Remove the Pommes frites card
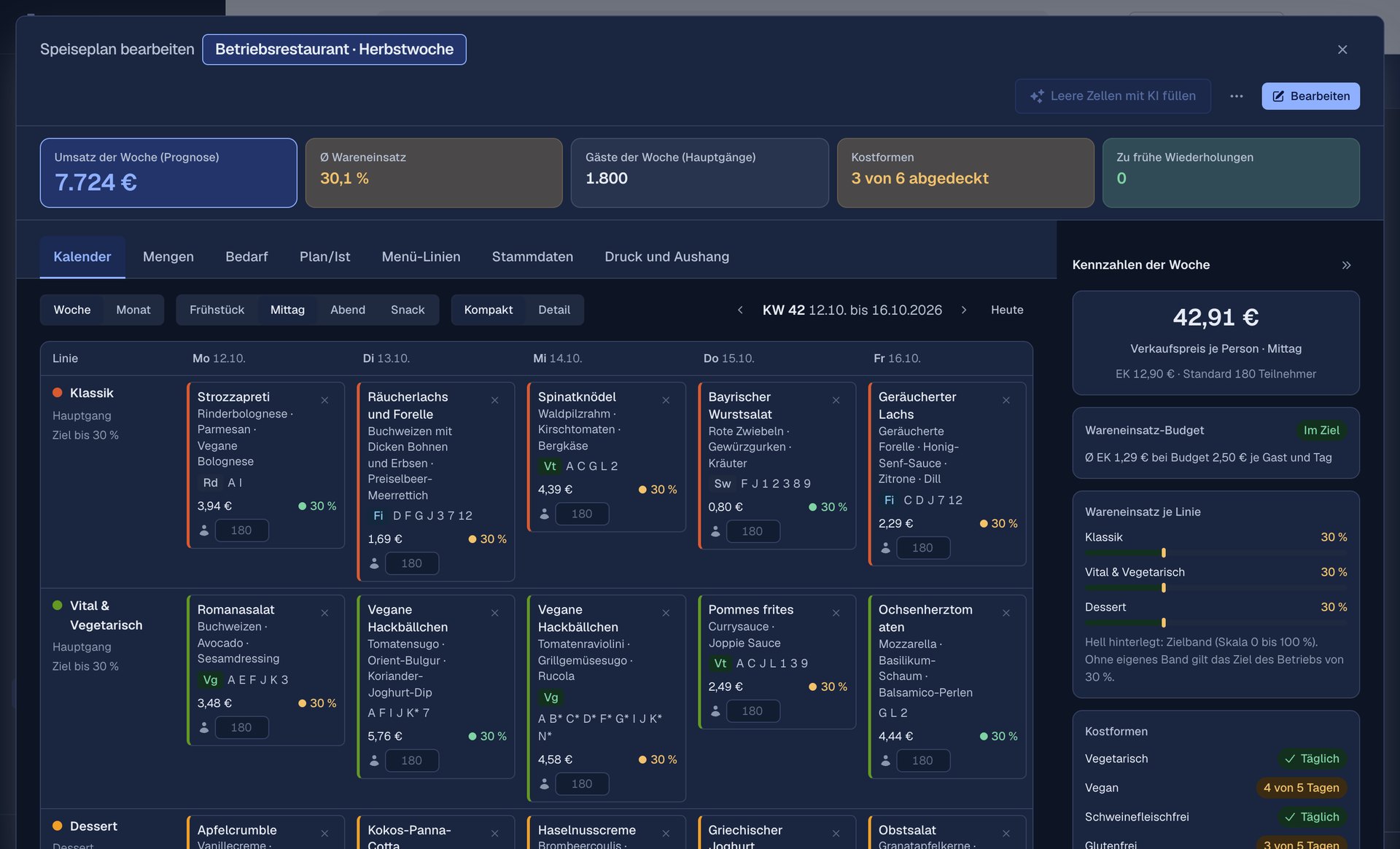The image size is (1400, 849). 836,613
